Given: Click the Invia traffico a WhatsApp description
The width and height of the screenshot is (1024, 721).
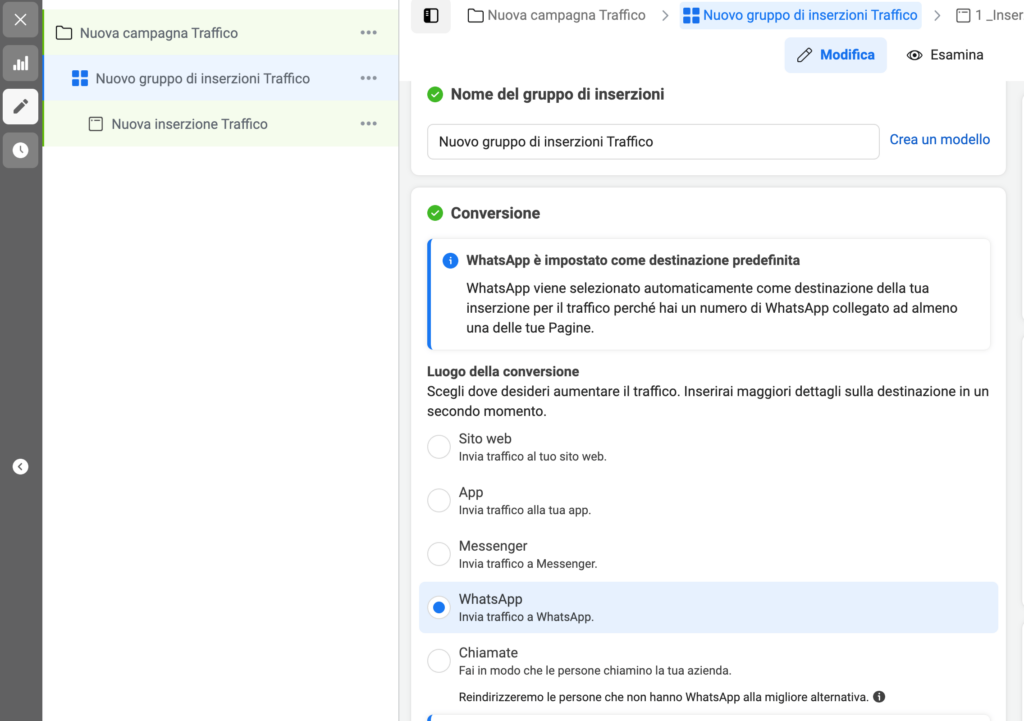Looking at the screenshot, I should (x=526, y=617).
